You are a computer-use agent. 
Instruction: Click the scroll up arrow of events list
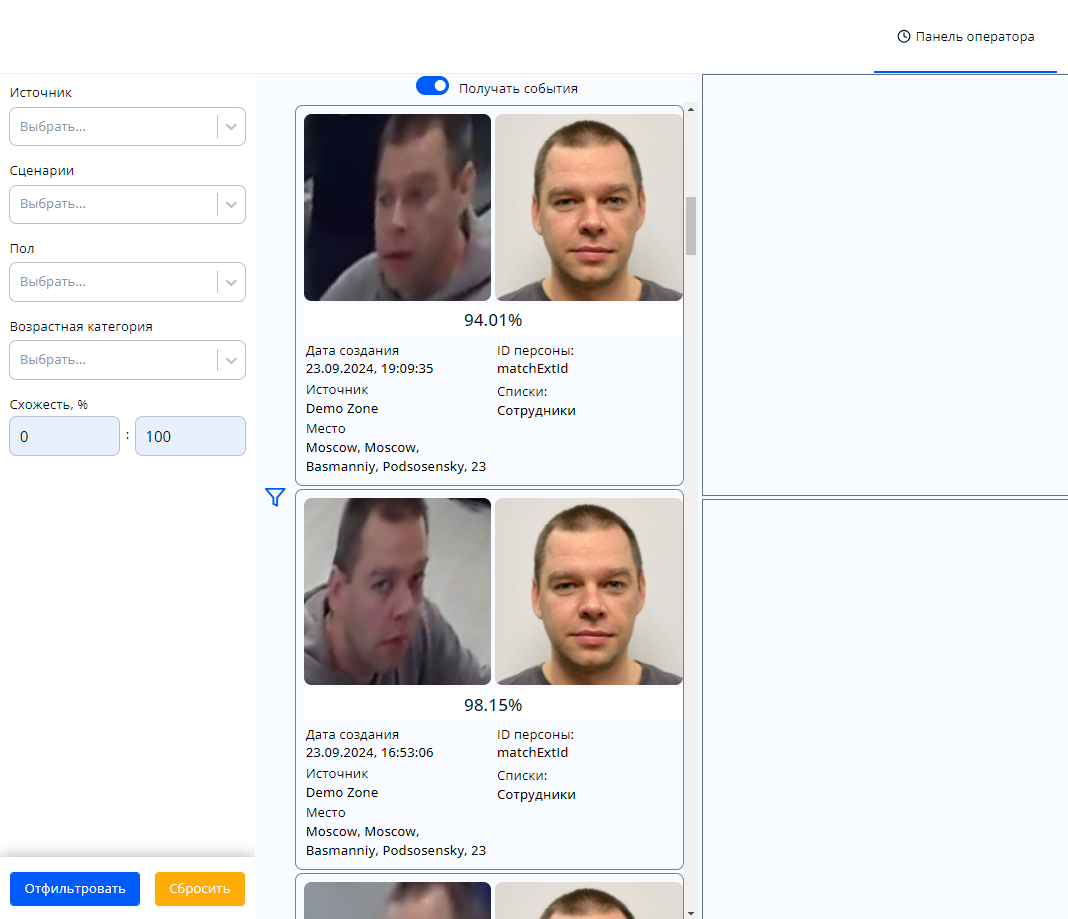(691, 110)
